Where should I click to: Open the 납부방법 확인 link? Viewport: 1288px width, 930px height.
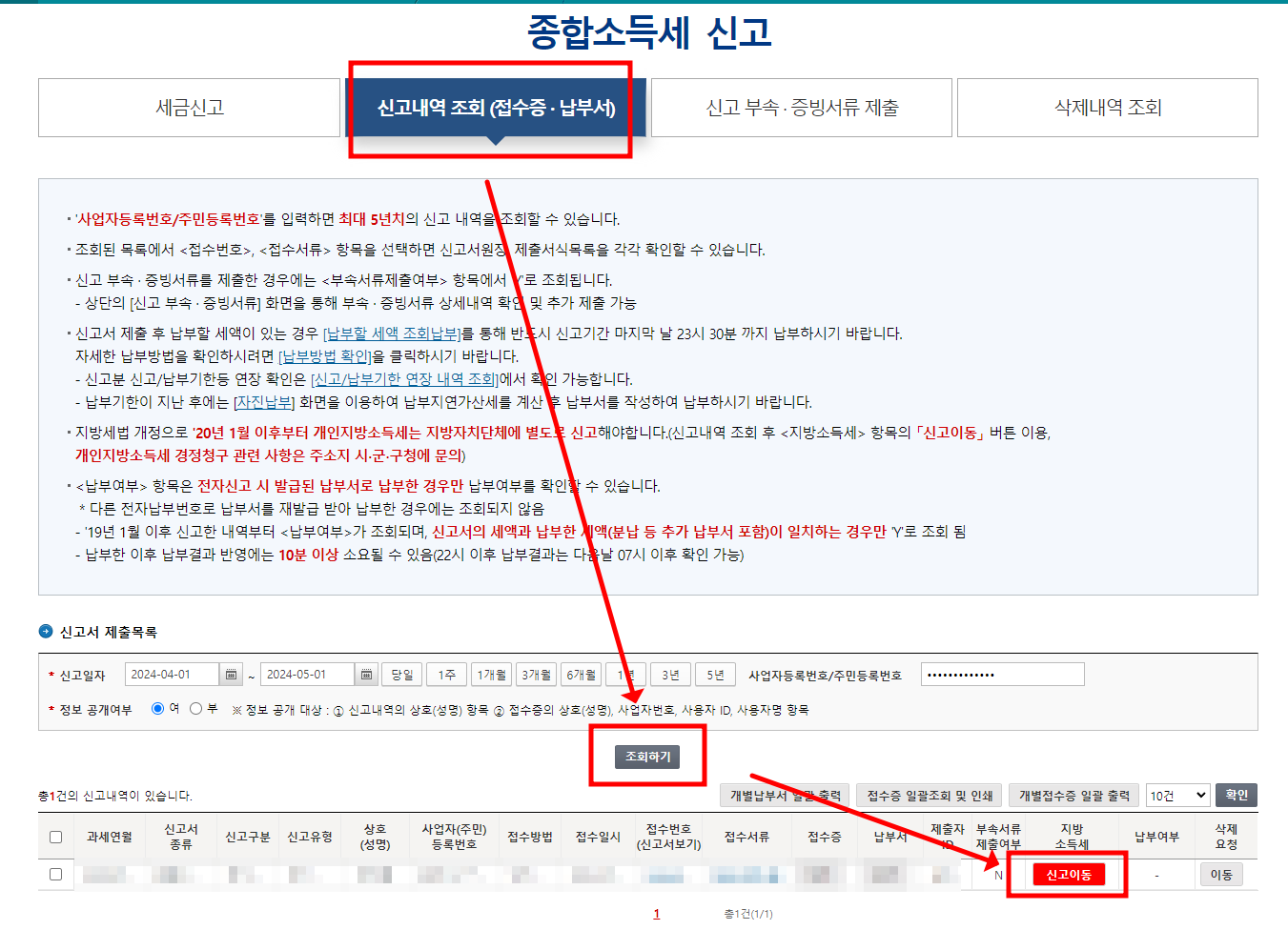coord(324,358)
